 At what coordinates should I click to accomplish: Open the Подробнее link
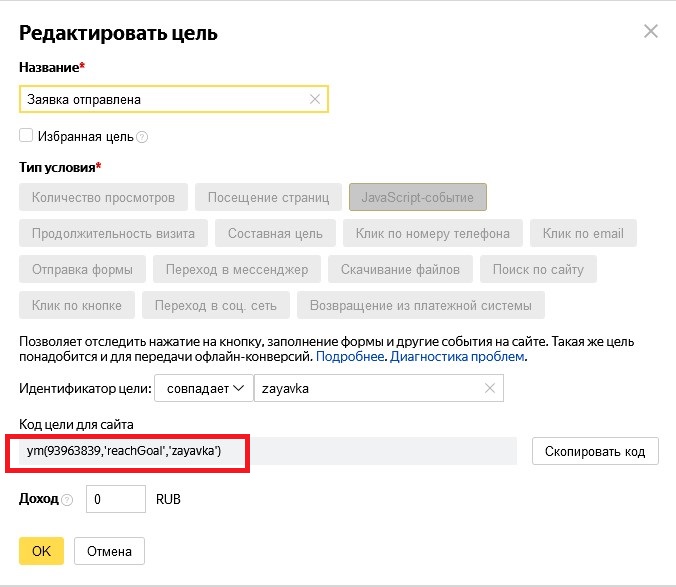click(350, 356)
